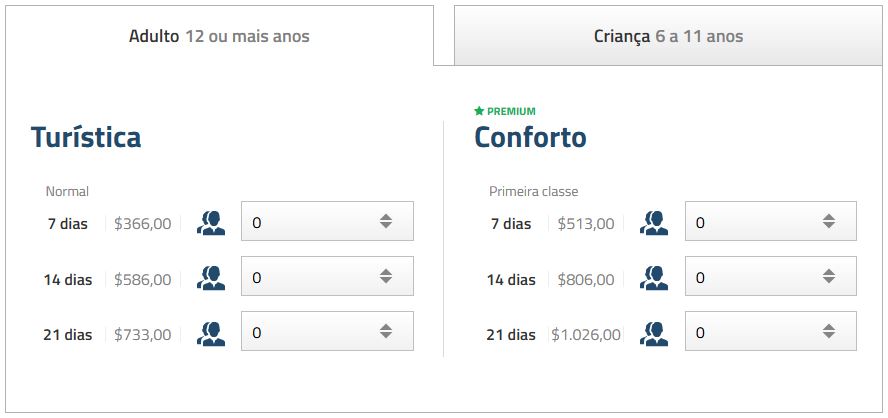The width and height of the screenshot is (888, 418).
Task: Open quantity dropdown for Turística 7 dias
Action: [x=327, y=222]
